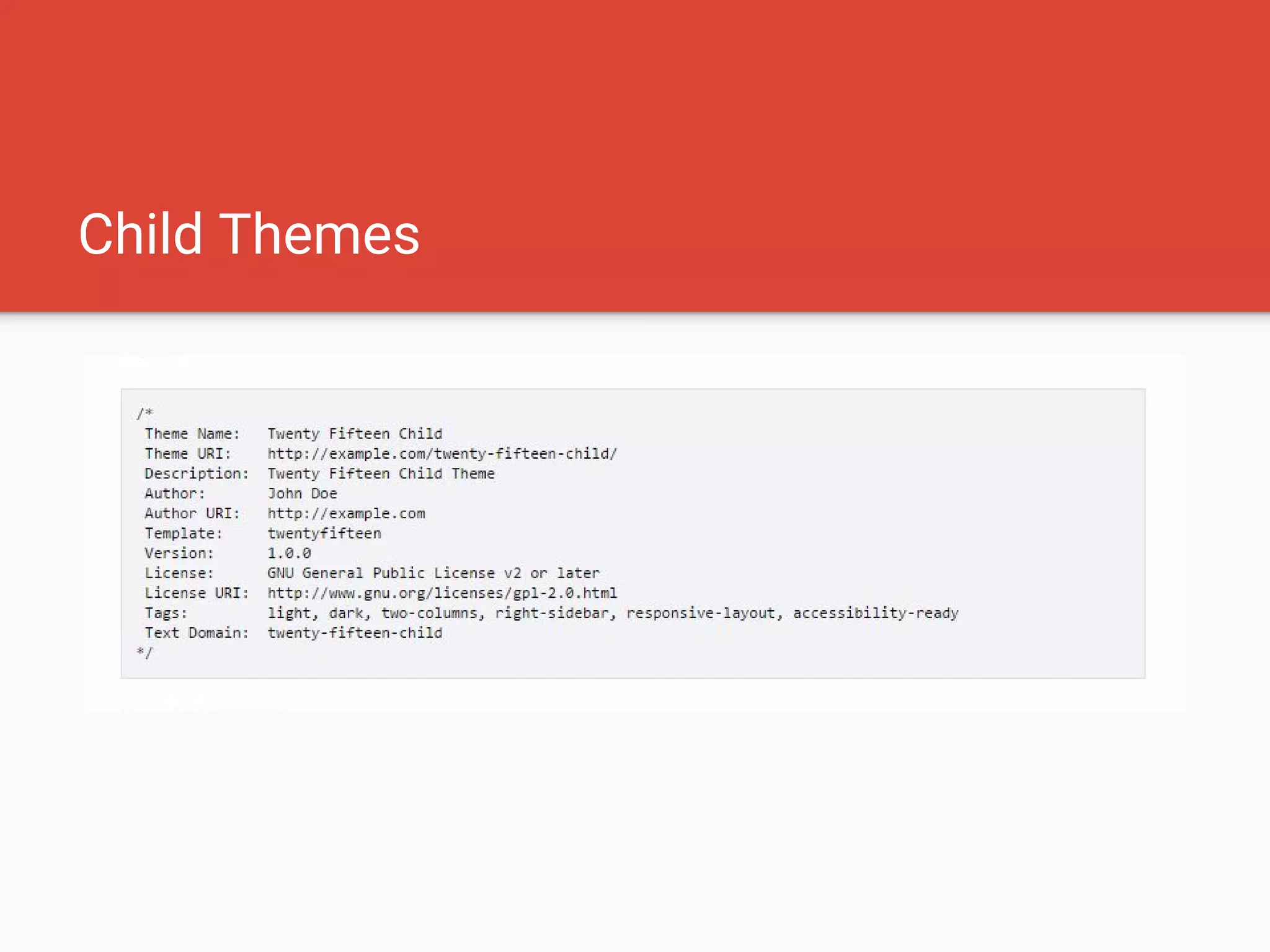Select the 'twentyfifteen' template value
1270x952 pixels.
click(324, 533)
